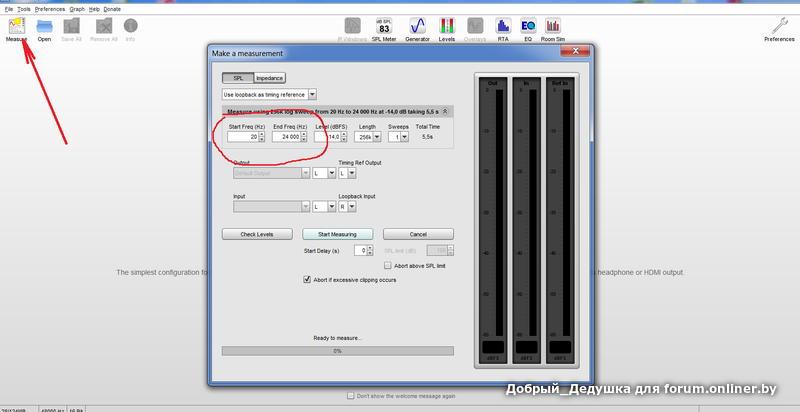Click the Out level meter
Image resolution: width=800 pixels, height=412 pixels.
[x=493, y=222]
